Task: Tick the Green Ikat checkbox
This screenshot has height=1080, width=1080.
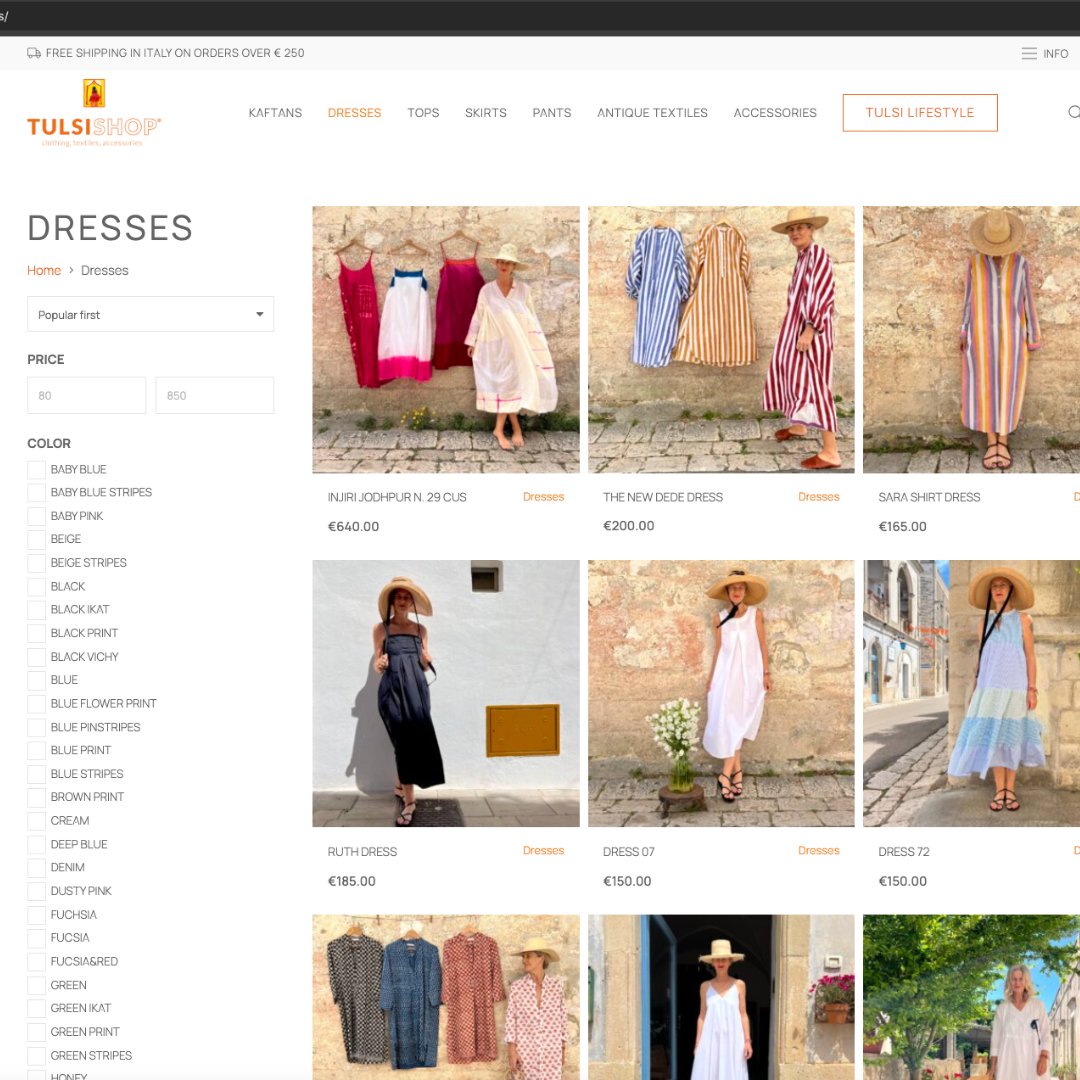Action: pos(37,1008)
